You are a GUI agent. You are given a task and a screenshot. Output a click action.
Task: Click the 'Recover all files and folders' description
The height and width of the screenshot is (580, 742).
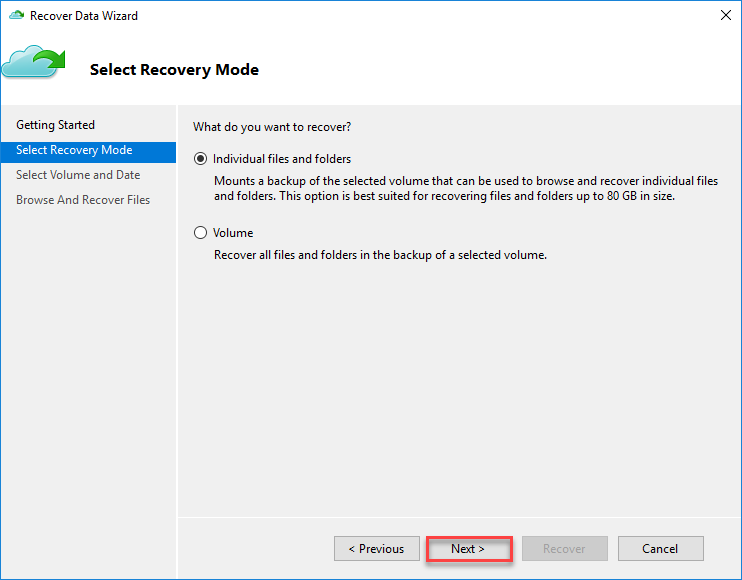point(380,255)
